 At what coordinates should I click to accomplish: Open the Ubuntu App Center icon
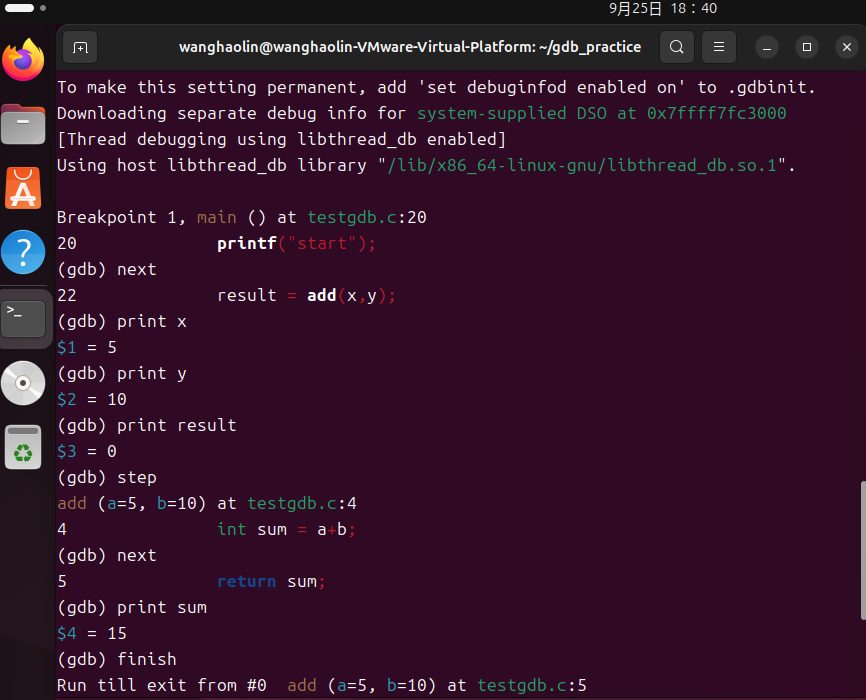23,188
